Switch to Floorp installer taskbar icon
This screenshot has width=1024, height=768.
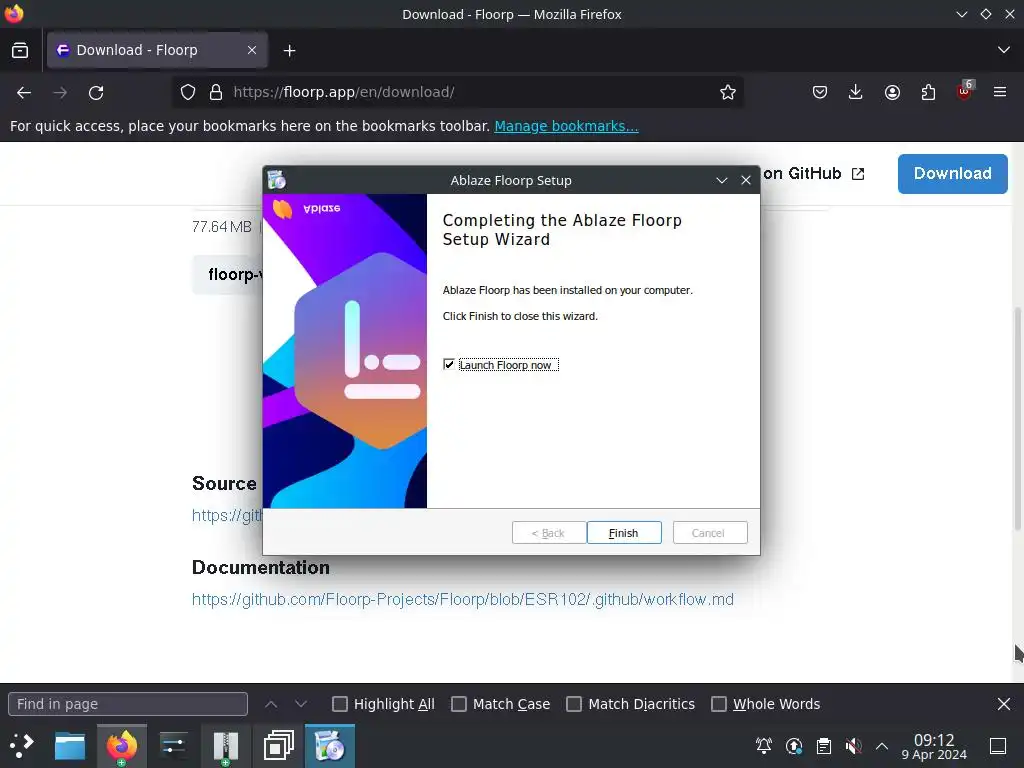[330, 746]
